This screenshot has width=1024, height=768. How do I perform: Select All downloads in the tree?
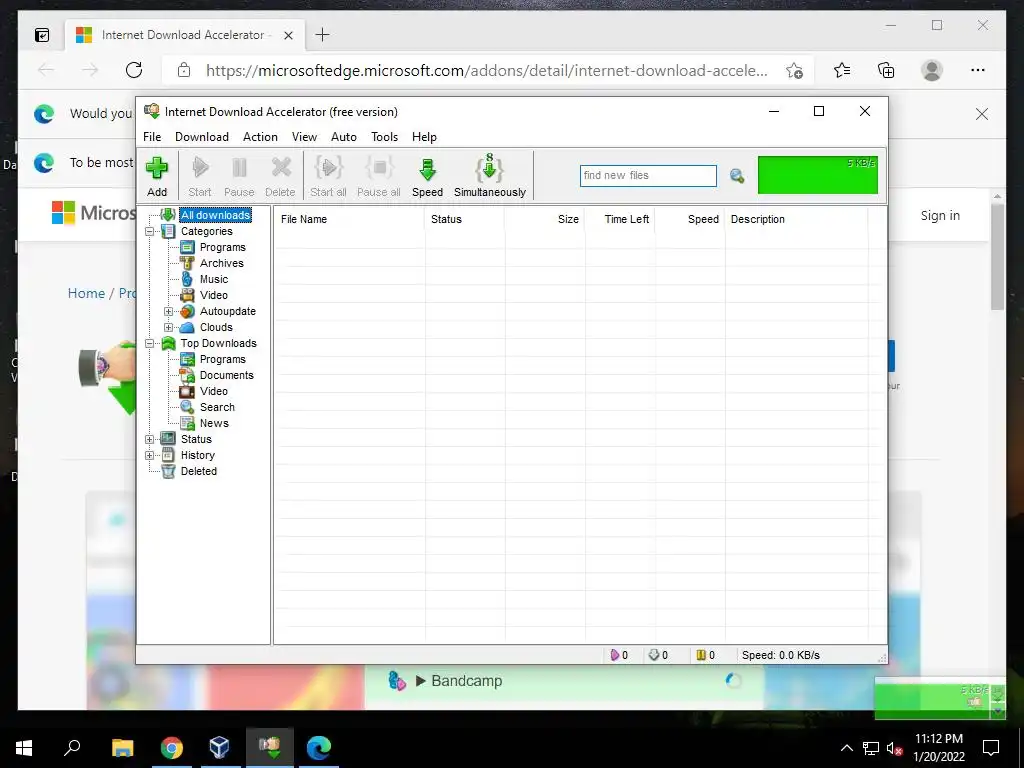coord(216,215)
